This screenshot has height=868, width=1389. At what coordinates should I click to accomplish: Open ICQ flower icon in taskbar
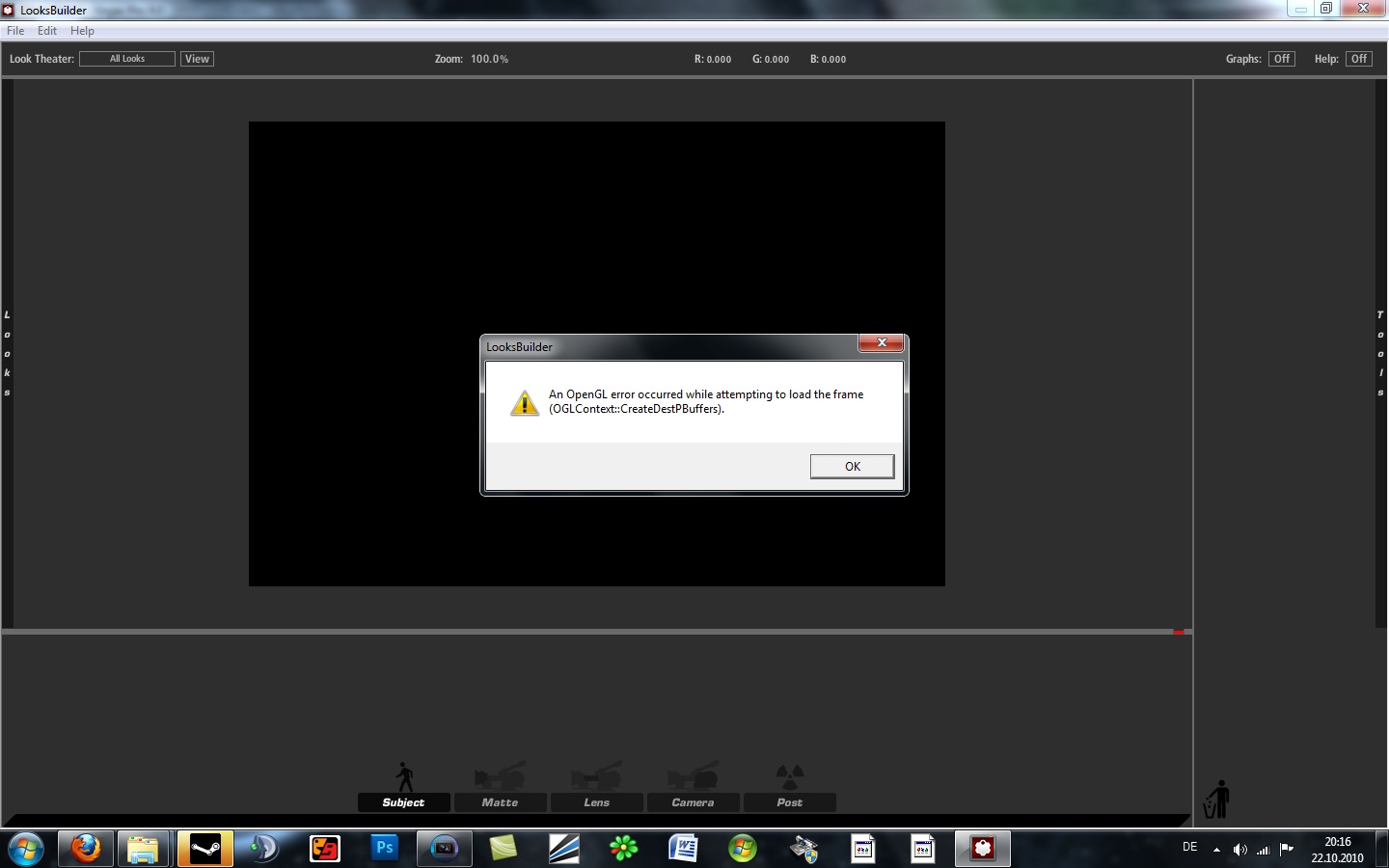point(624,849)
